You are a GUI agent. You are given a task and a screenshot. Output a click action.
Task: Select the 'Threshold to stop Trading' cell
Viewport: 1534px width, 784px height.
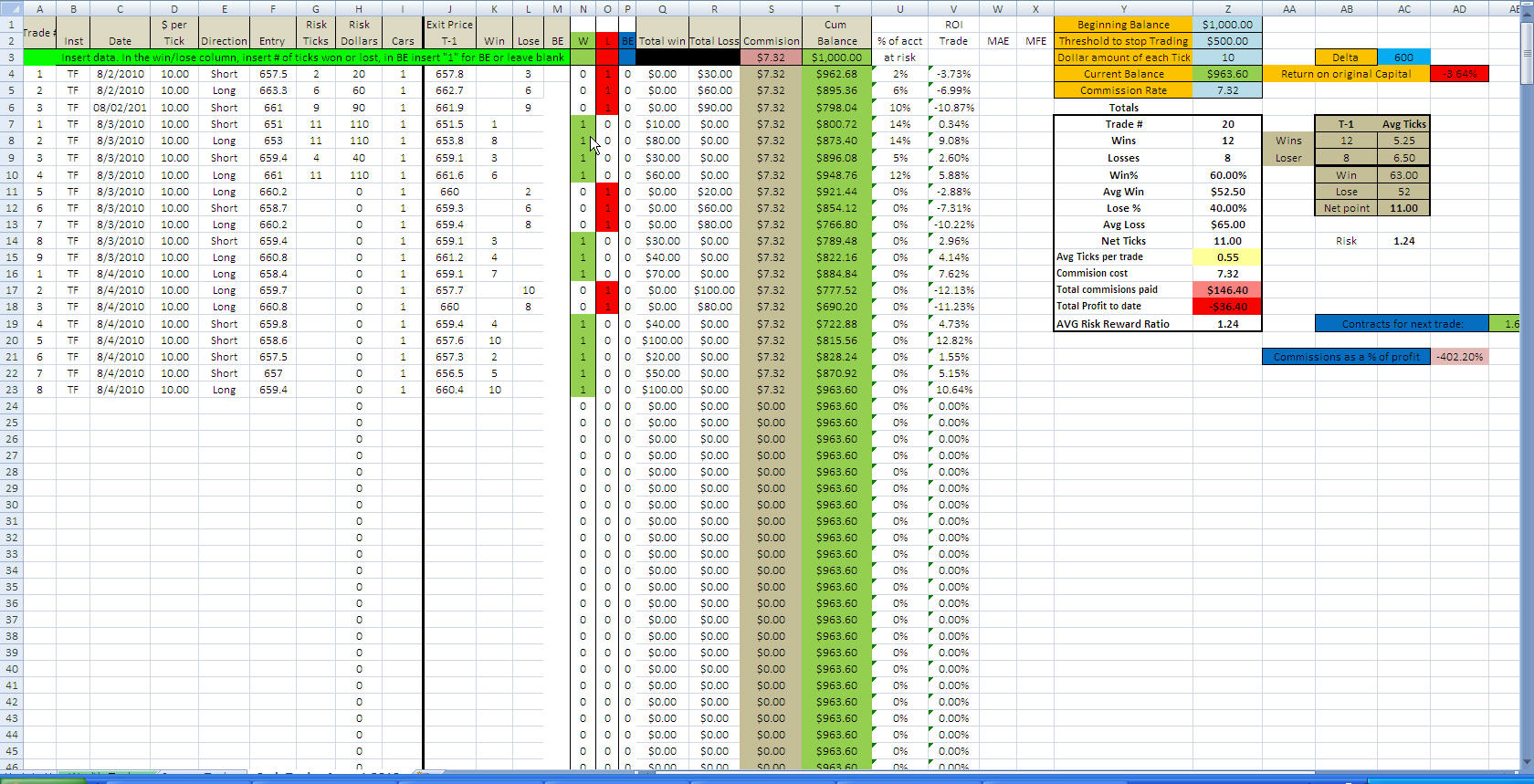click(x=1123, y=41)
